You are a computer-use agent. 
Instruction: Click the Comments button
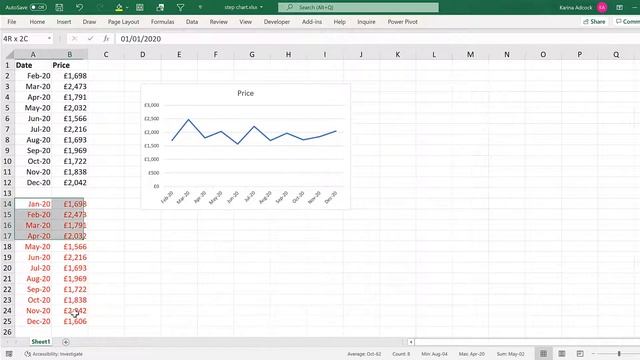click(x=627, y=22)
